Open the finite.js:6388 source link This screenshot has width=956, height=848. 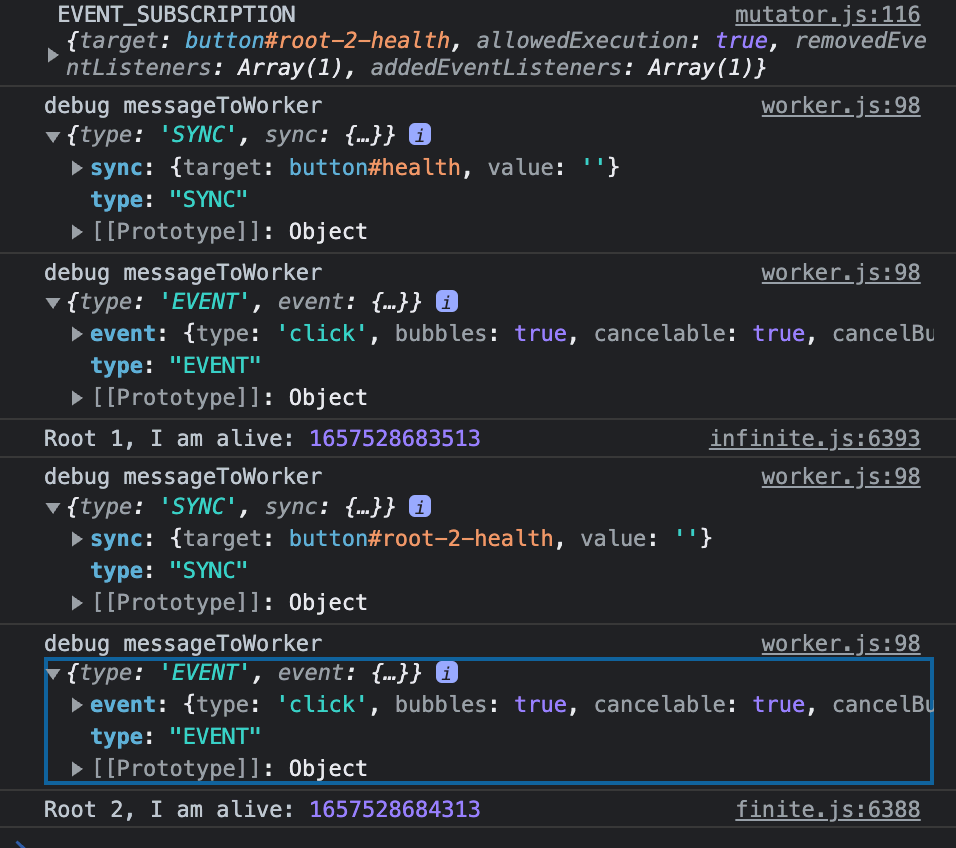pos(827,809)
